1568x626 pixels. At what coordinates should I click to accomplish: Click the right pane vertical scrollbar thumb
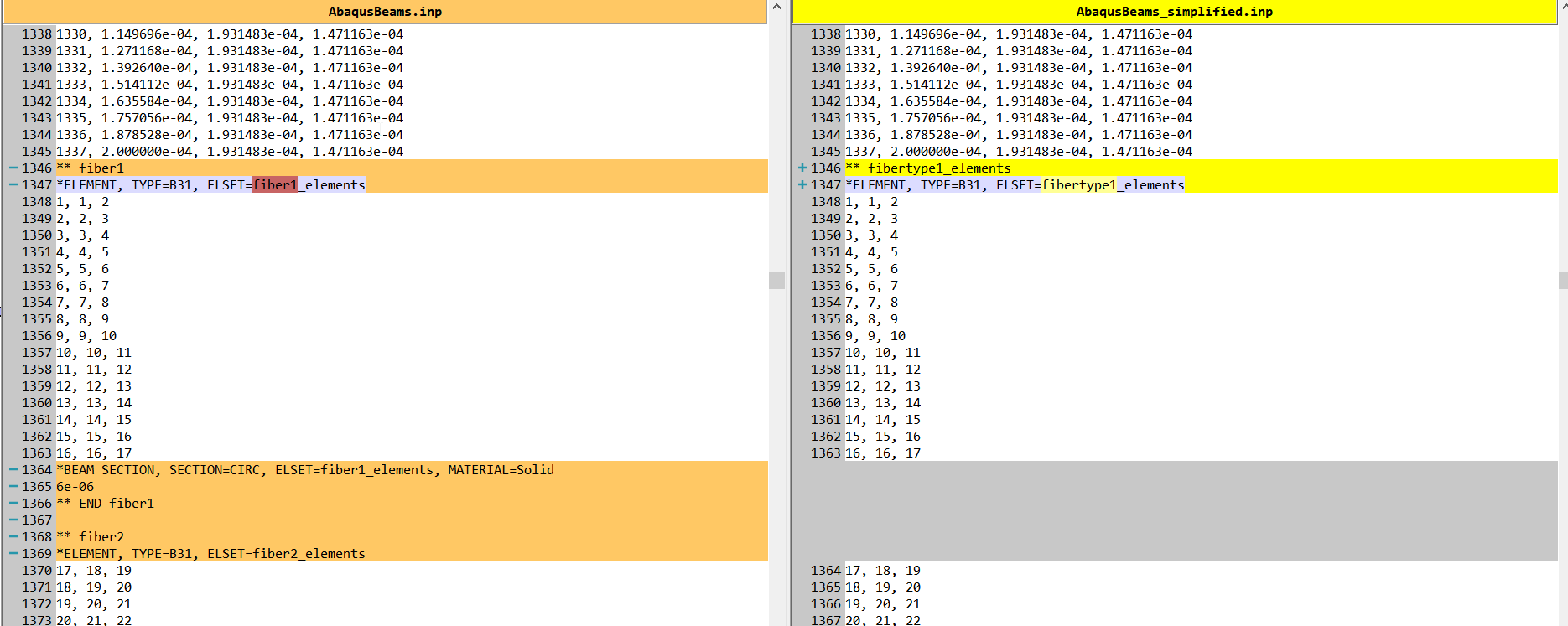1563,280
